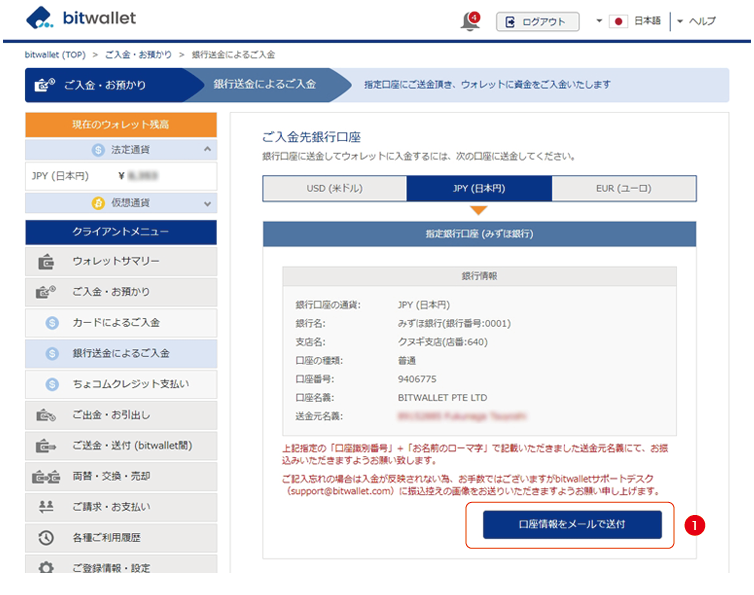
Task: Click the withdrawal icon beside ご出金・お引出し
Action: click(x=46, y=415)
